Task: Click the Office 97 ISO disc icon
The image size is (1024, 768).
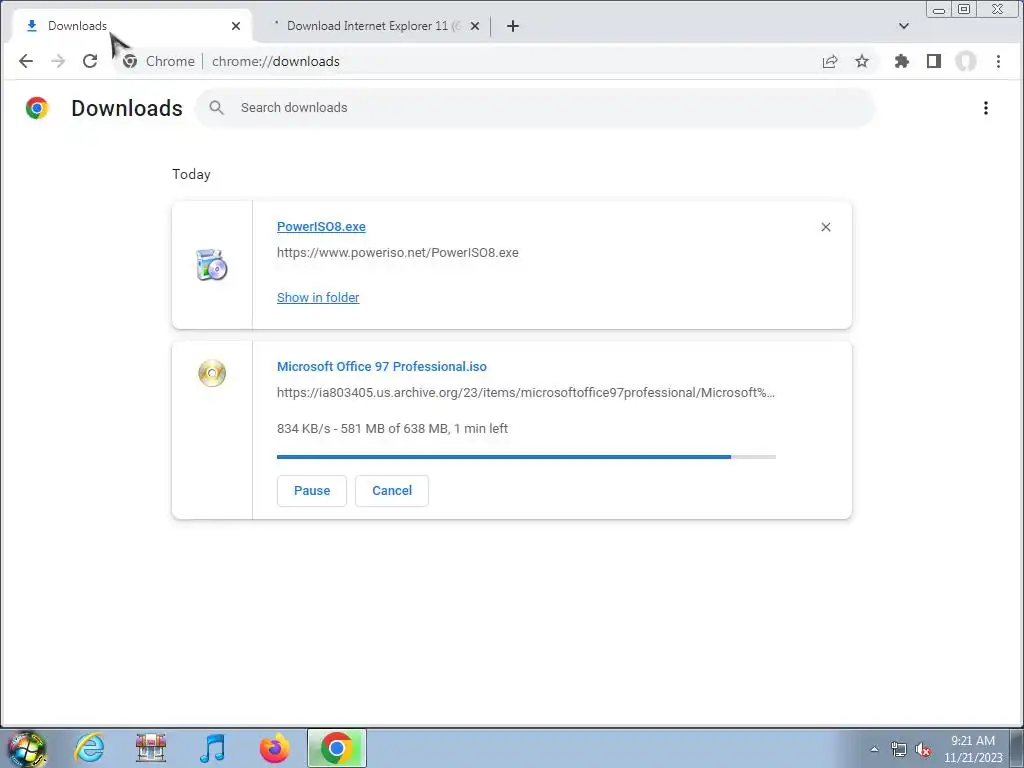Action: pos(212,373)
